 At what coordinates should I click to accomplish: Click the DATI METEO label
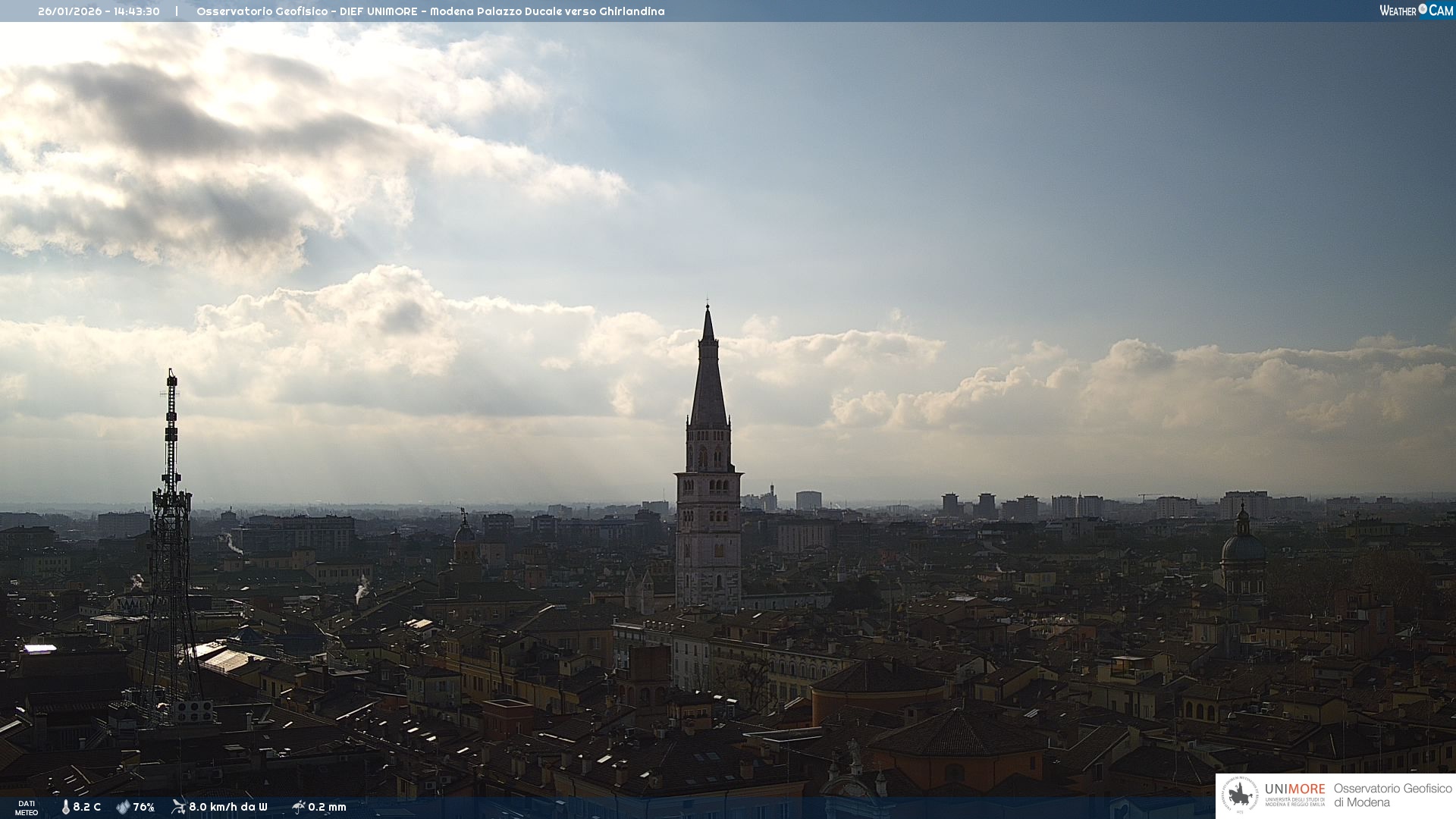click(27, 808)
